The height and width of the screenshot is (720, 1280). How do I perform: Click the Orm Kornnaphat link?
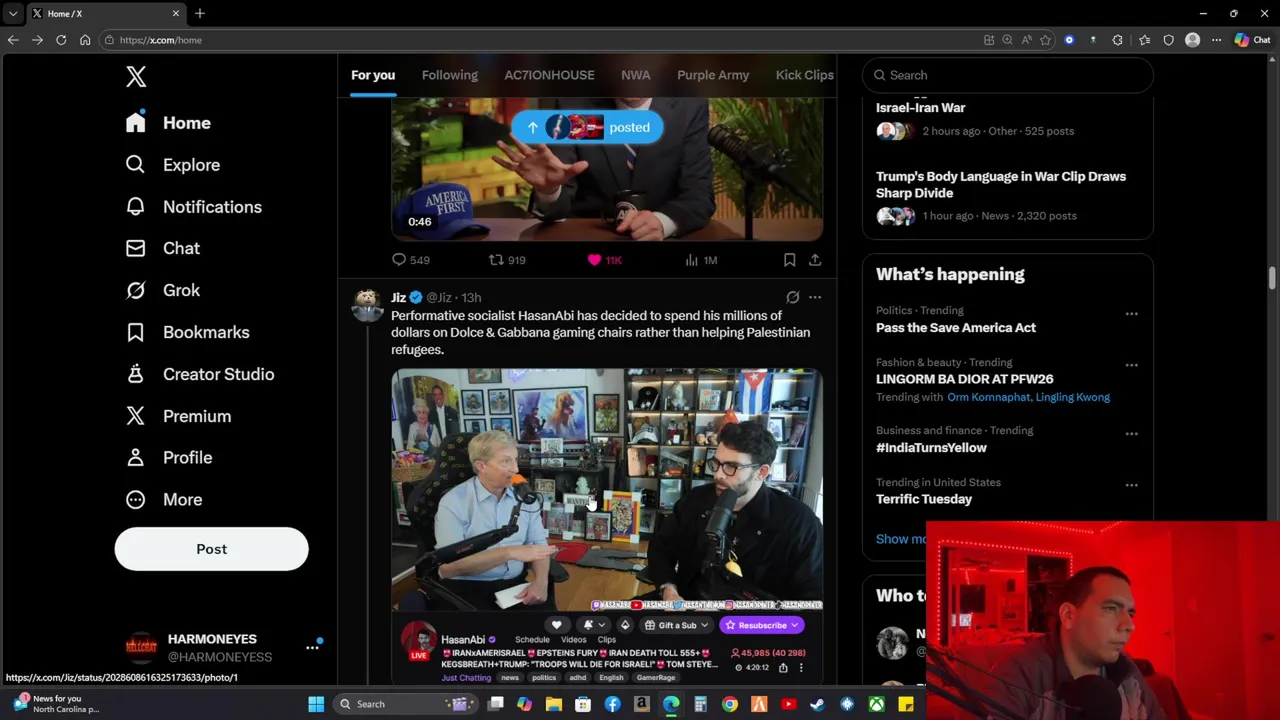[988, 397]
